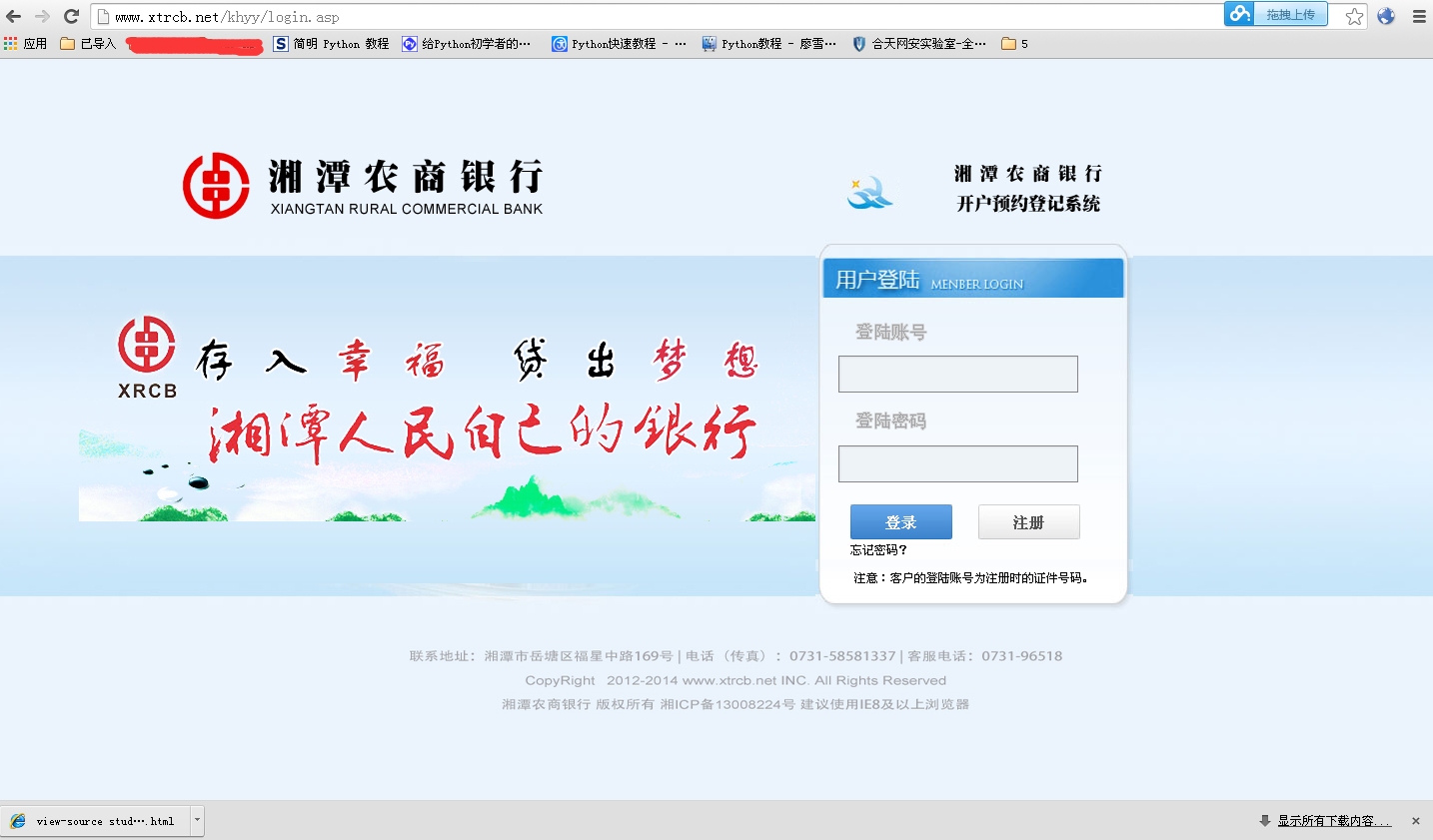Go forward with the browser forward arrow
1433x840 pixels.
click(x=42, y=16)
